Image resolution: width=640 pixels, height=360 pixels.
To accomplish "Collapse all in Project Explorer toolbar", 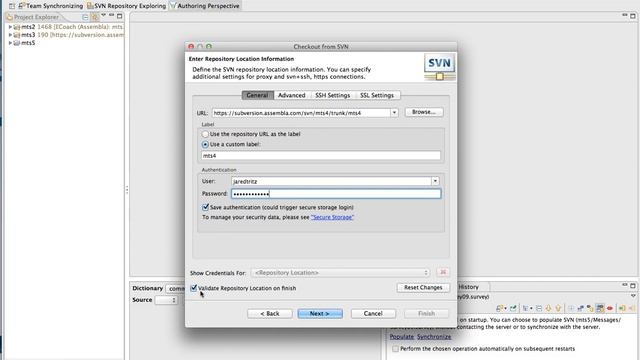I will pyautogui.click(x=85, y=17).
